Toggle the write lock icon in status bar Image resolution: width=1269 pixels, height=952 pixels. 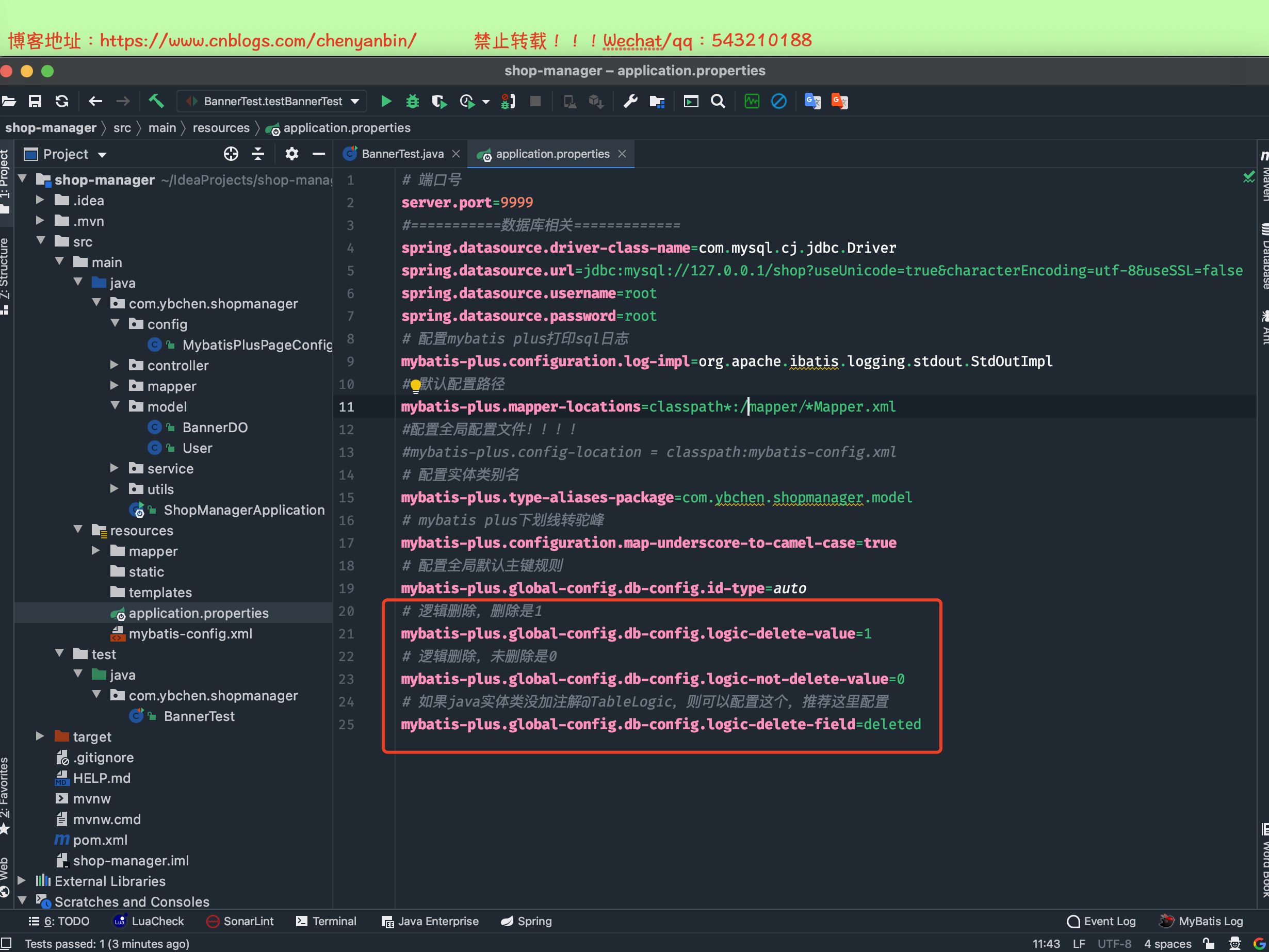coord(1208,943)
